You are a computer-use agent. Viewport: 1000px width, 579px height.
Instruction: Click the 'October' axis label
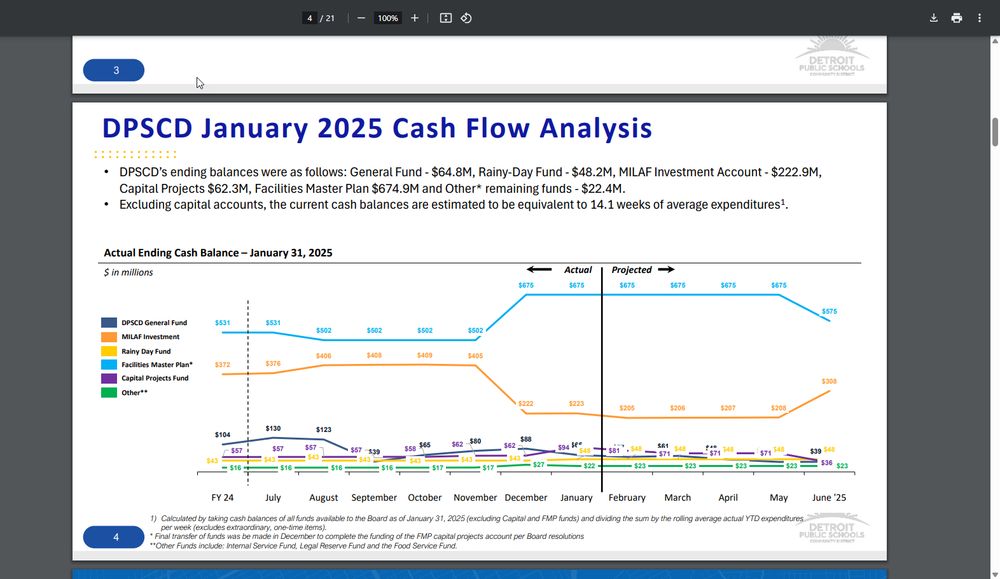[425, 497]
